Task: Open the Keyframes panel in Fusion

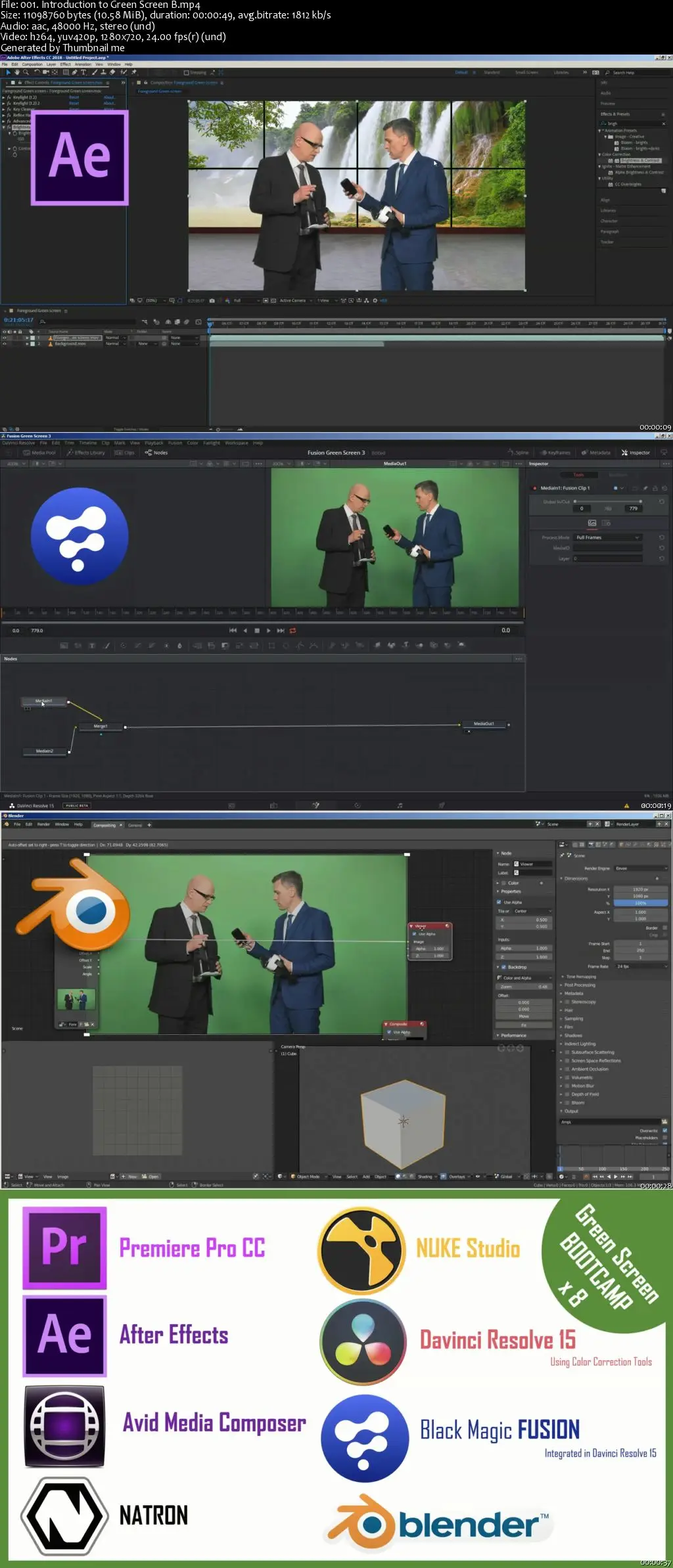Action: (555, 453)
